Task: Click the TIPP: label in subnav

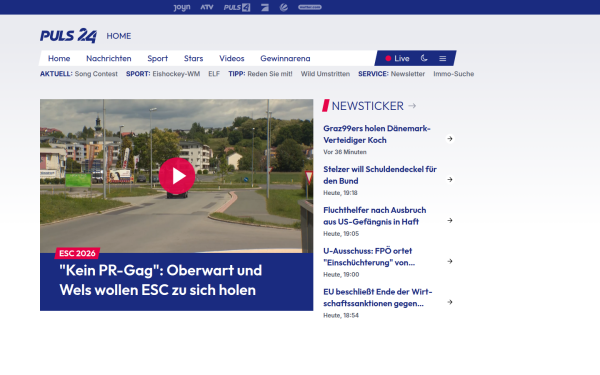Action: tap(237, 74)
